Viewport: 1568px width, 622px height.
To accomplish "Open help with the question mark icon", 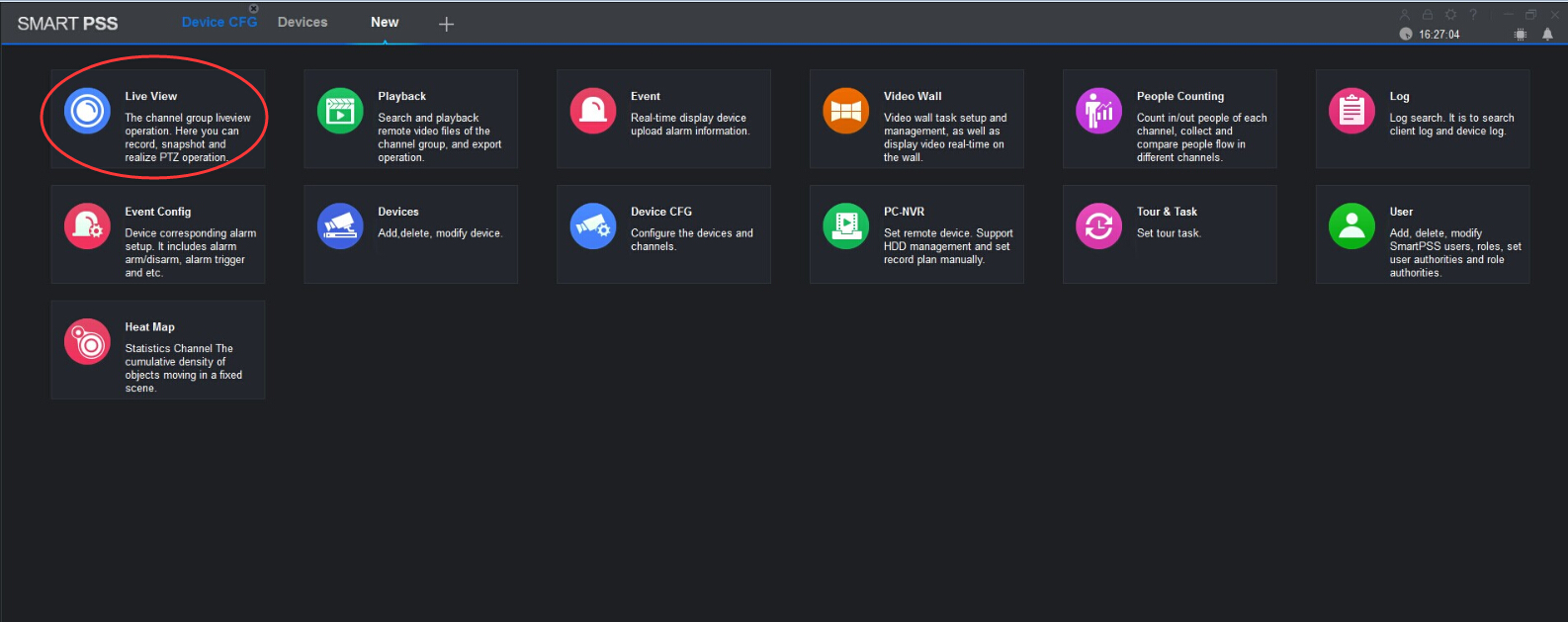I will click(1473, 15).
